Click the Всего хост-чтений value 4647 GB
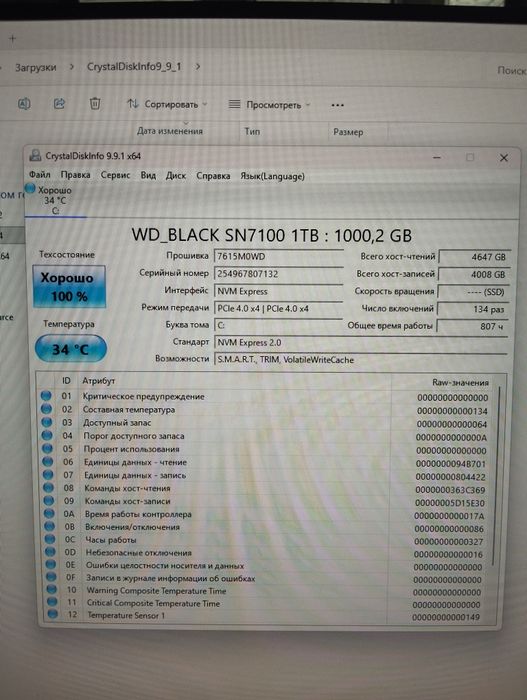 tap(474, 257)
